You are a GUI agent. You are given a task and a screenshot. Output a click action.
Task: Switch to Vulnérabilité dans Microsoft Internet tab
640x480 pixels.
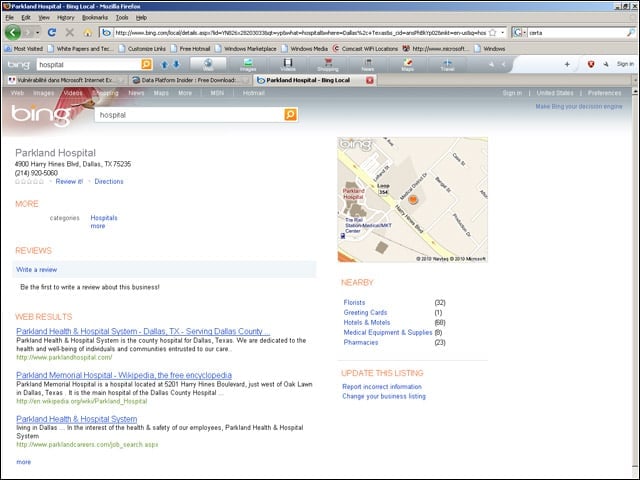pos(66,80)
